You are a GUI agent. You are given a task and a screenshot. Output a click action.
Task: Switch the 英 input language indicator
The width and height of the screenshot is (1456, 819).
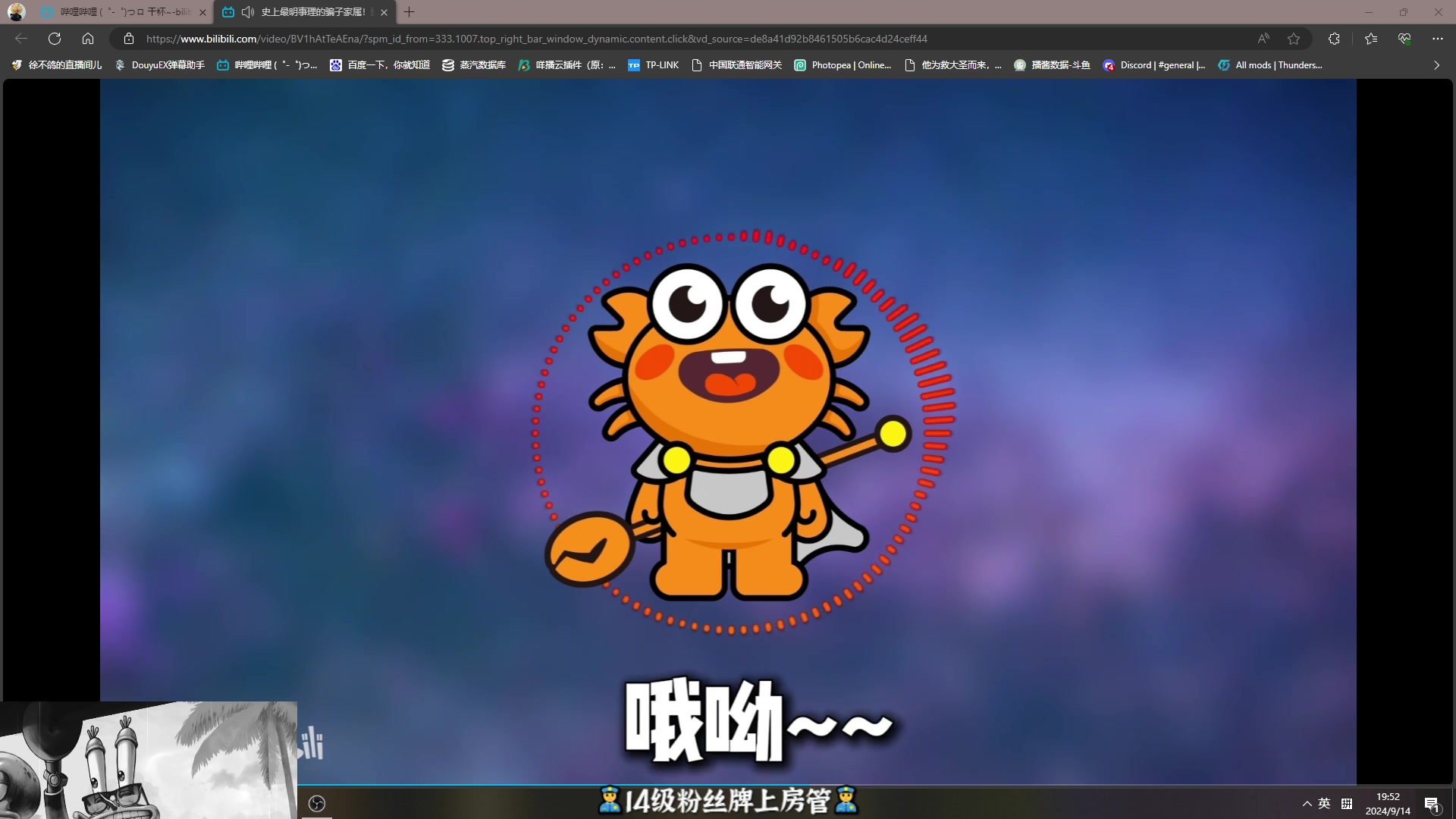1324,804
